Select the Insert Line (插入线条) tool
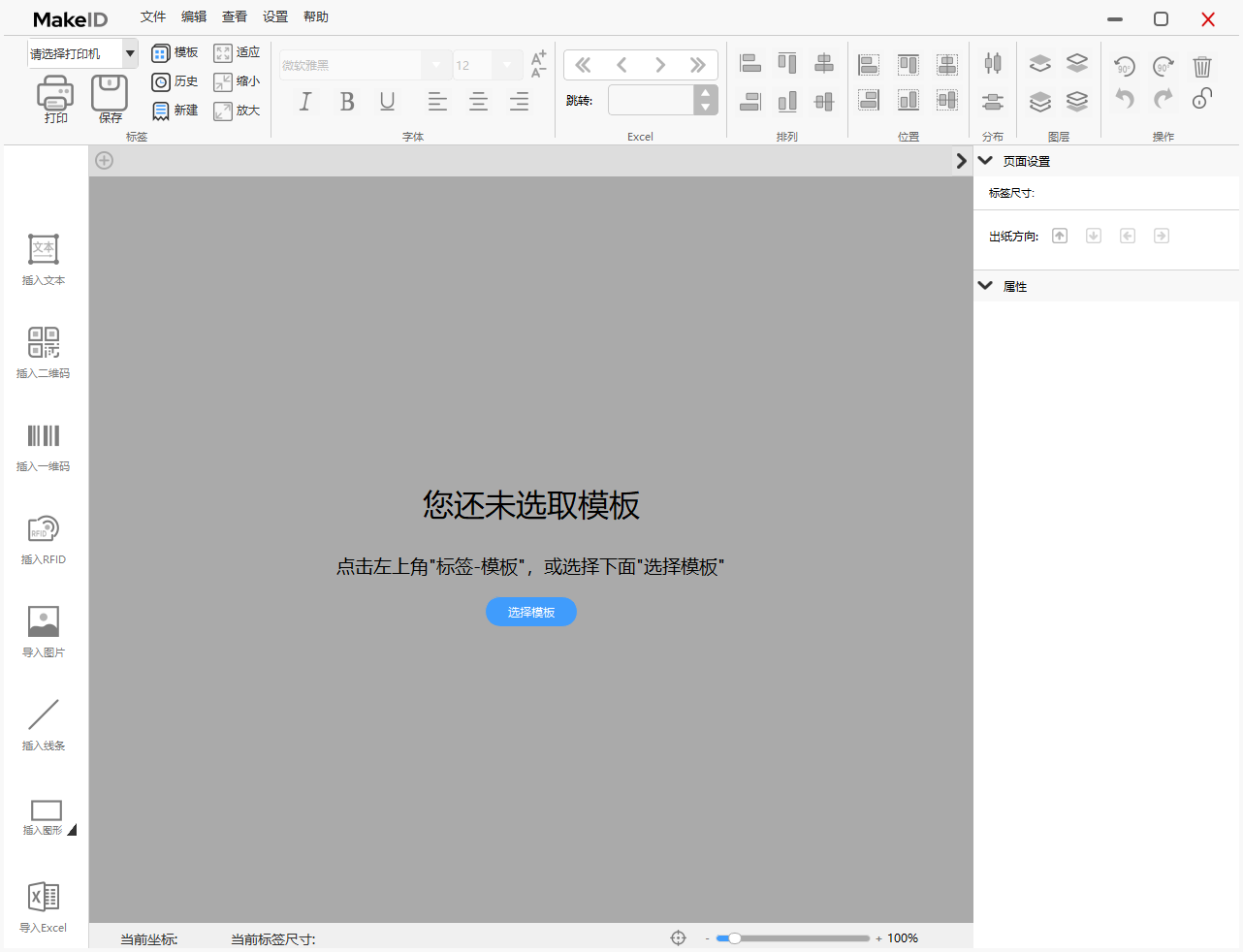This screenshot has width=1243, height=952. (44, 715)
